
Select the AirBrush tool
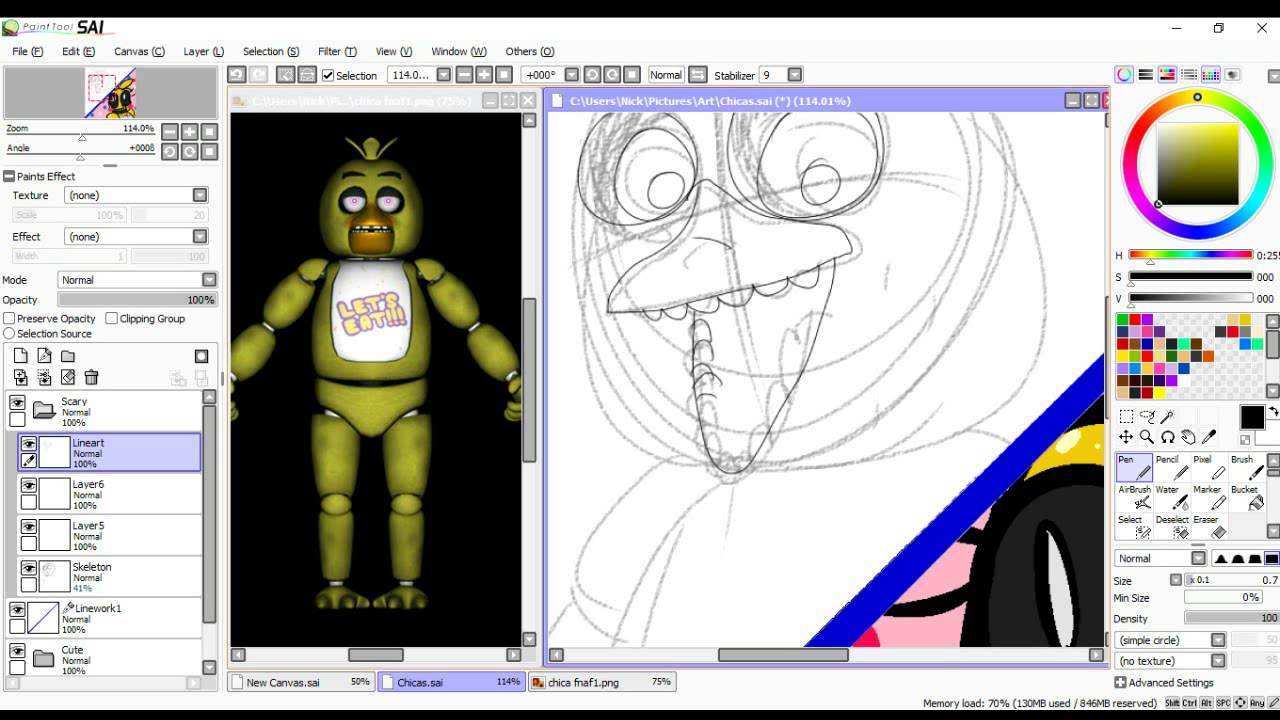pos(1134,497)
